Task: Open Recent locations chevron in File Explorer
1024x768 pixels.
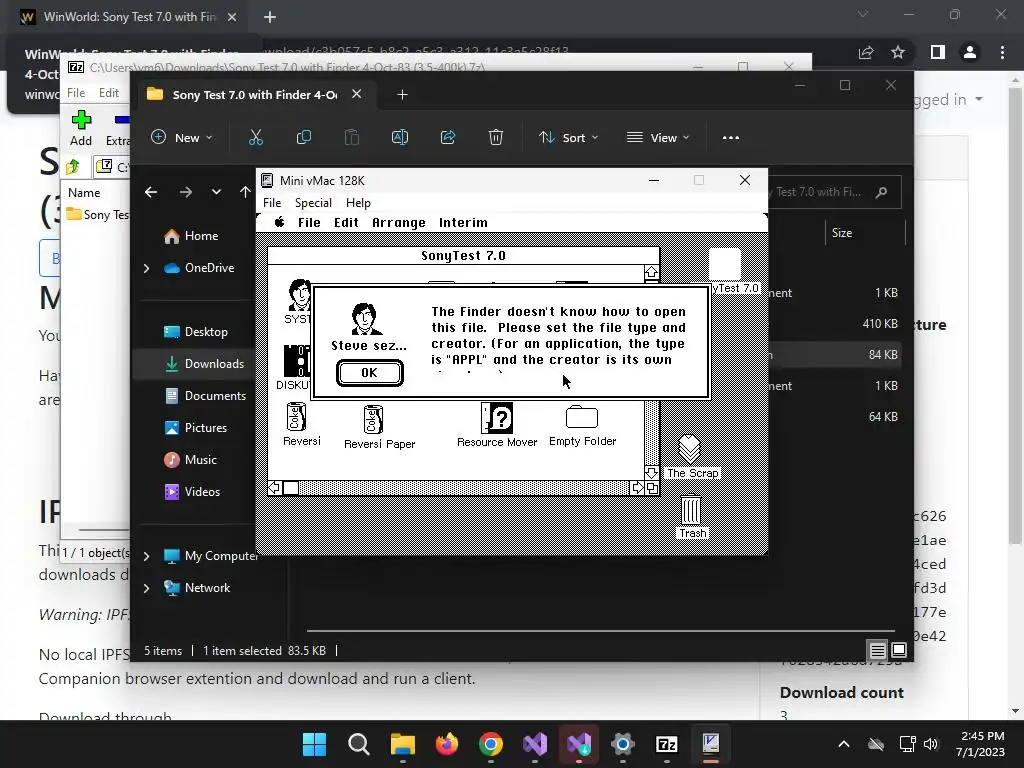Action: [216, 192]
